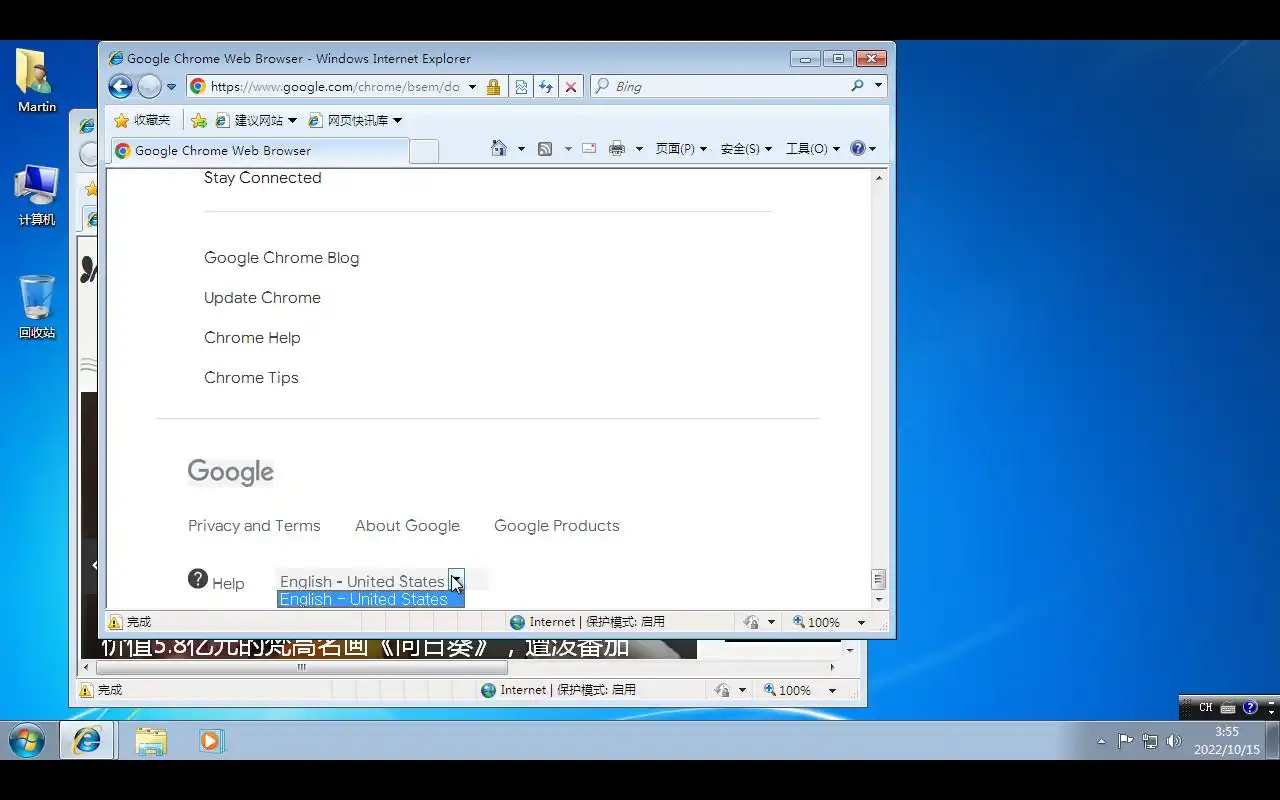Click the Print icon
Viewport: 1280px width, 800px height.
[617, 149]
